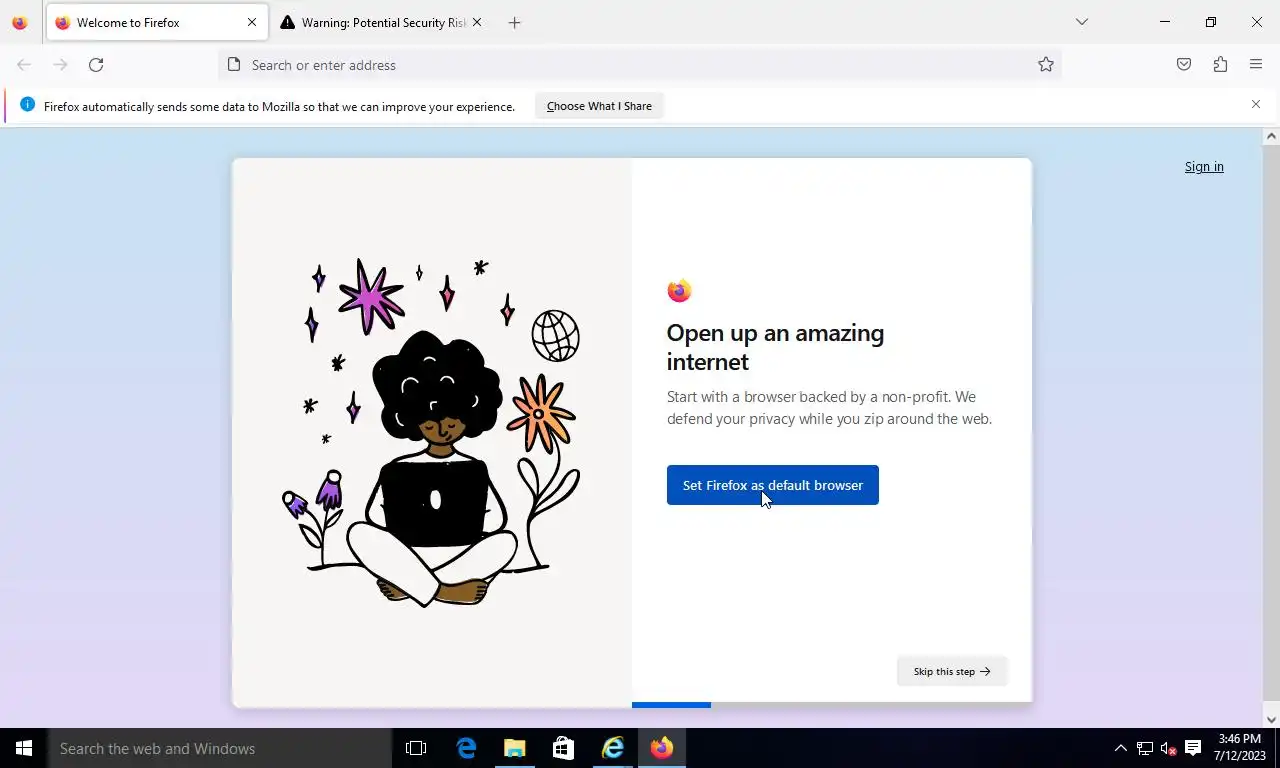
Task: Open the Save to Pocket icon
Action: pos(1184,65)
